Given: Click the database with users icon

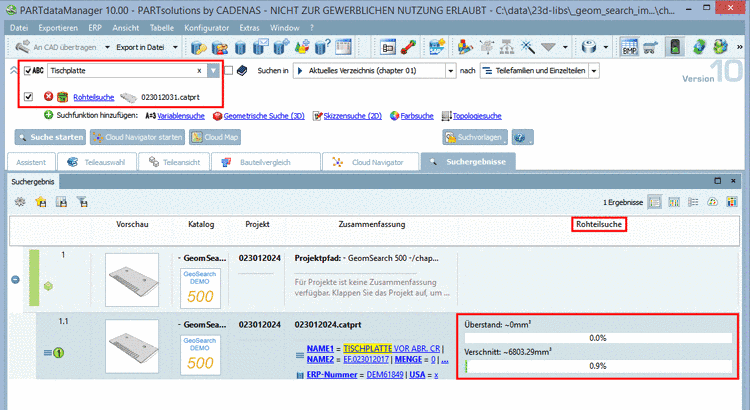Looking at the screenshot, I should coord(220,47).
